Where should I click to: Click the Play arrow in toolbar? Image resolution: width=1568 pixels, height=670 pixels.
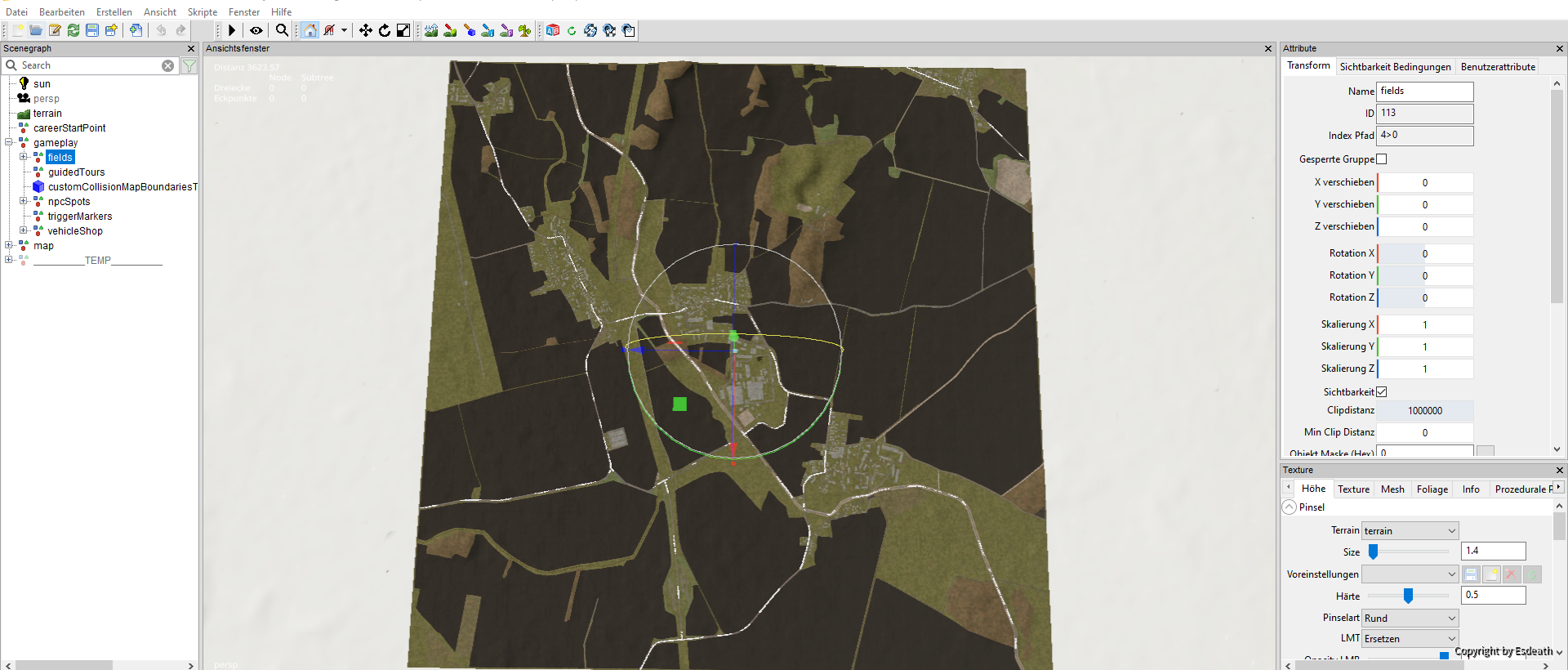[x=232, y=30]
